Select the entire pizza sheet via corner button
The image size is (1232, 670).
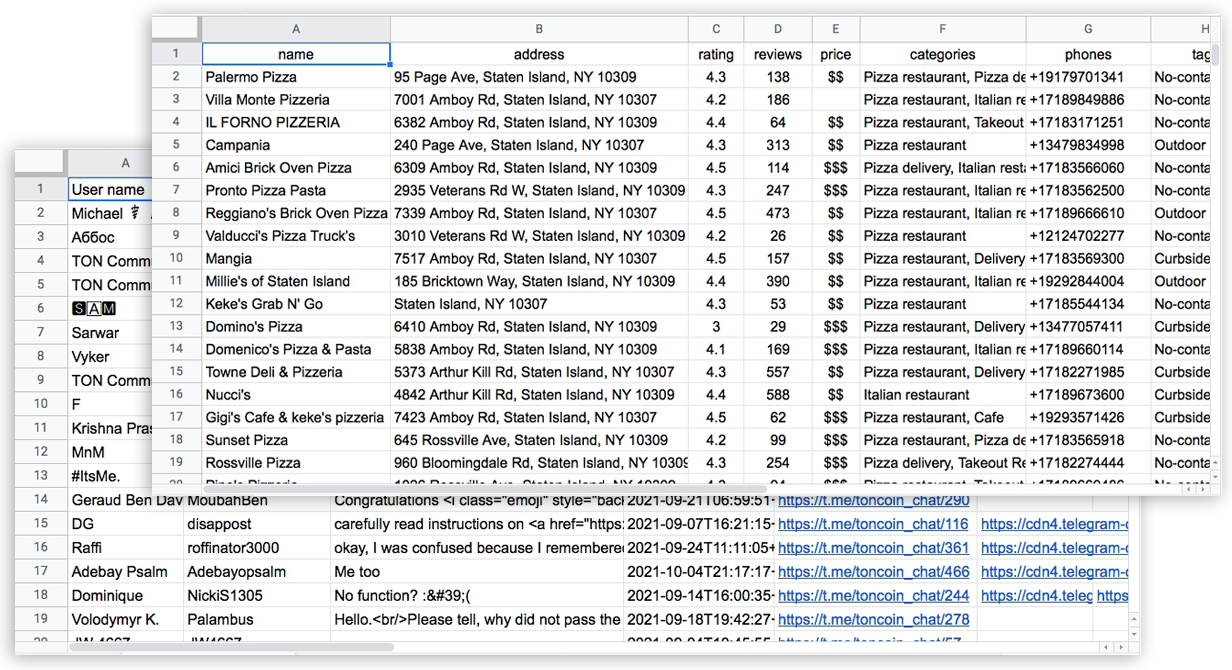tap(176, 29)
